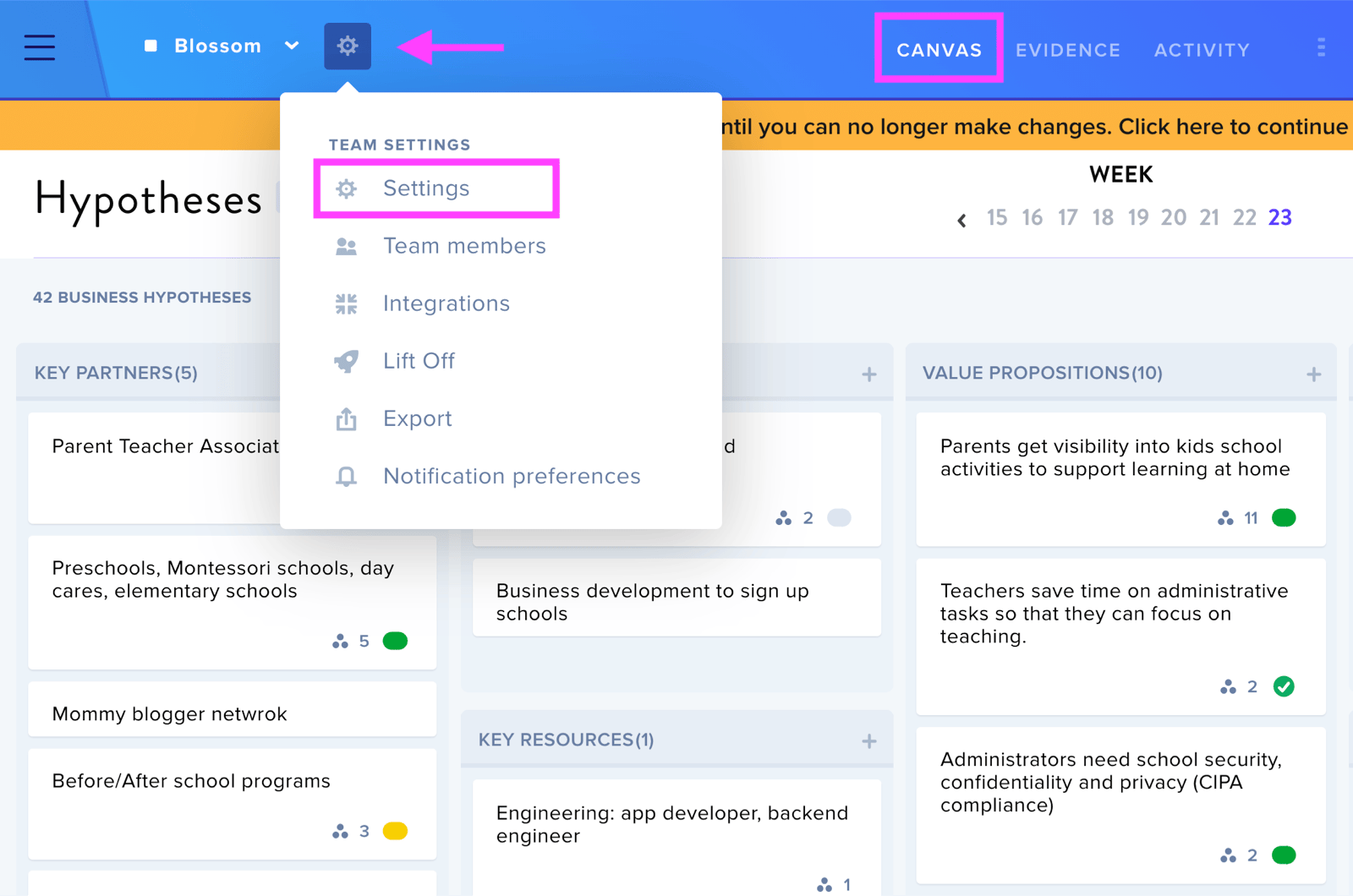Click the orange banner continue link

pyautogui.click(x=1233, y=127)
